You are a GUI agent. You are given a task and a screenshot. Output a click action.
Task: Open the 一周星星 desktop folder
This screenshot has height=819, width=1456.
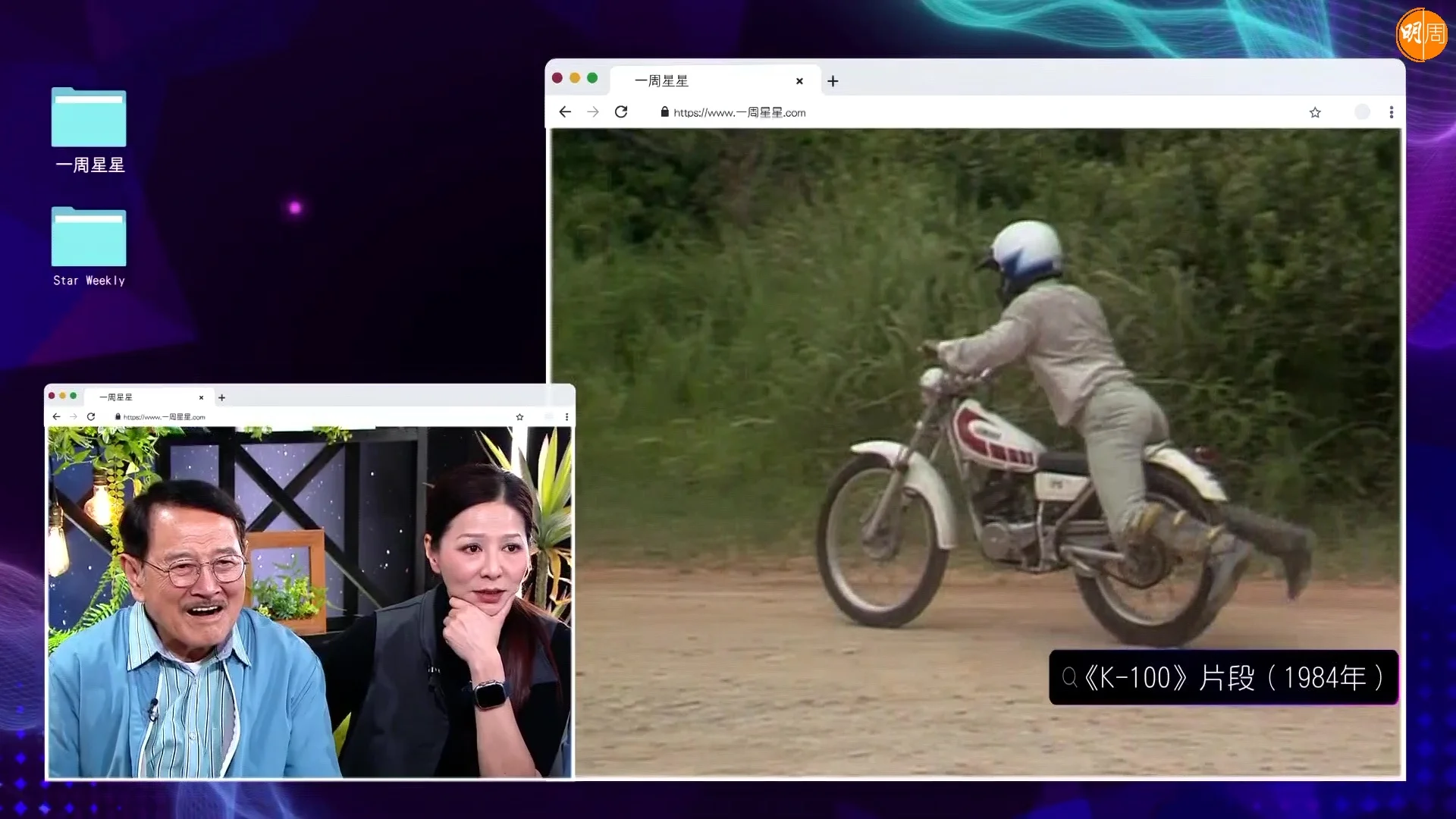89,130
